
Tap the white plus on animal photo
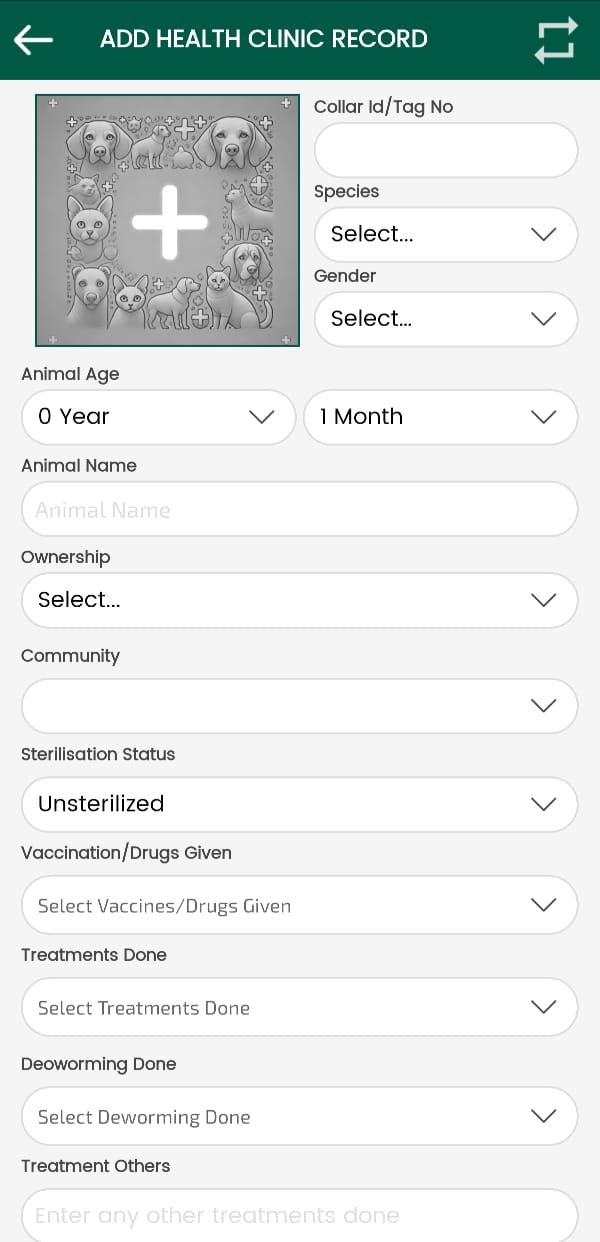pyautogui.click(x=169, y=222)
